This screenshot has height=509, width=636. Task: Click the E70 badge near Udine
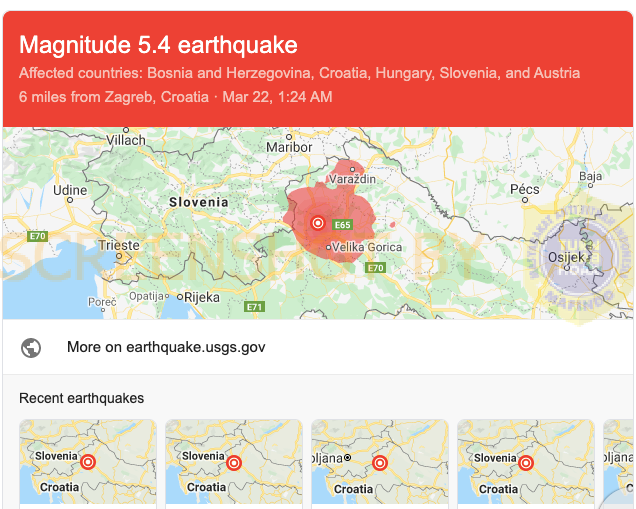[38, 236]
